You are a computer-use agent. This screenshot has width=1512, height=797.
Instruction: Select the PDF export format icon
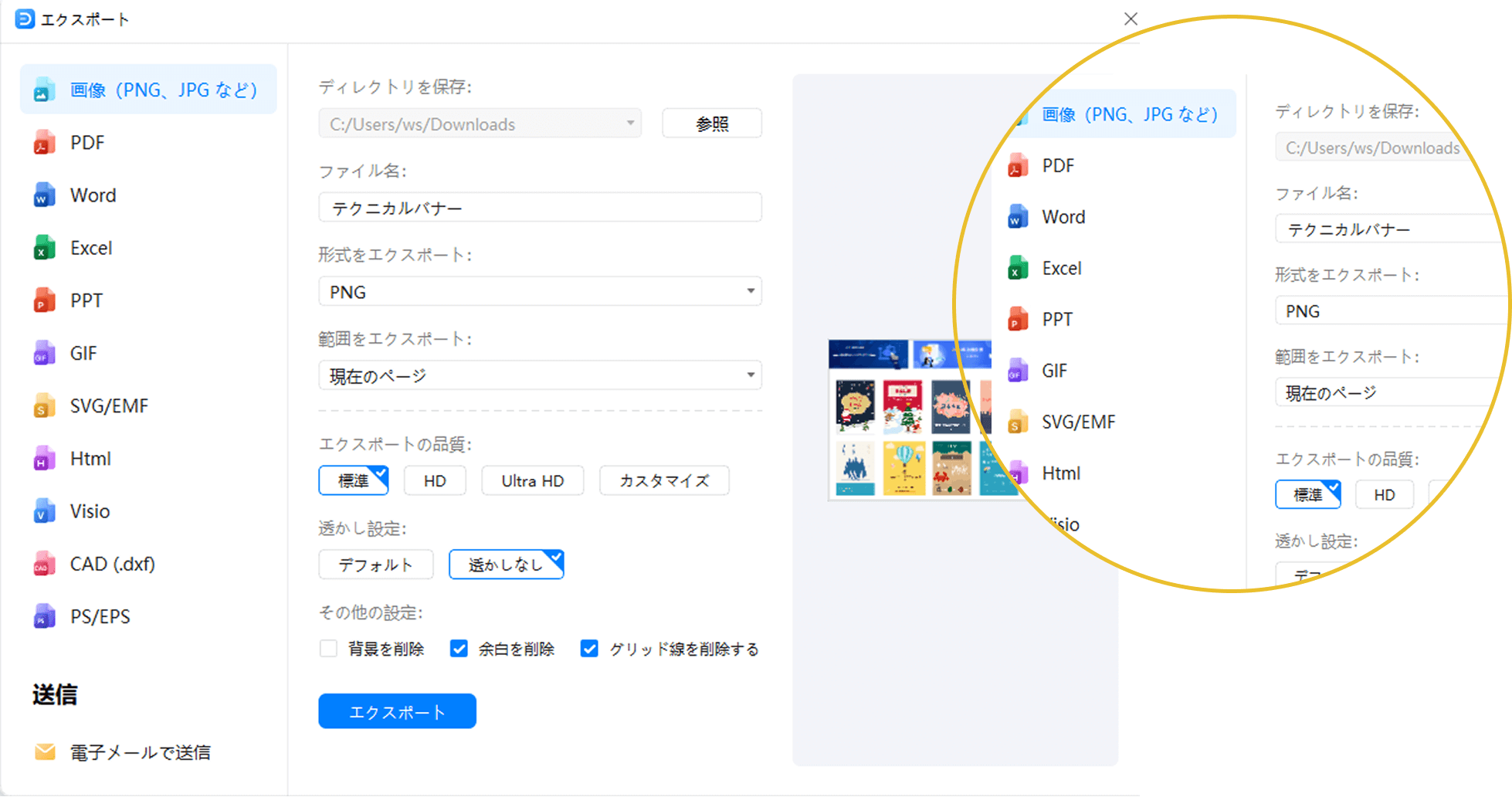(x=44, y=142)
